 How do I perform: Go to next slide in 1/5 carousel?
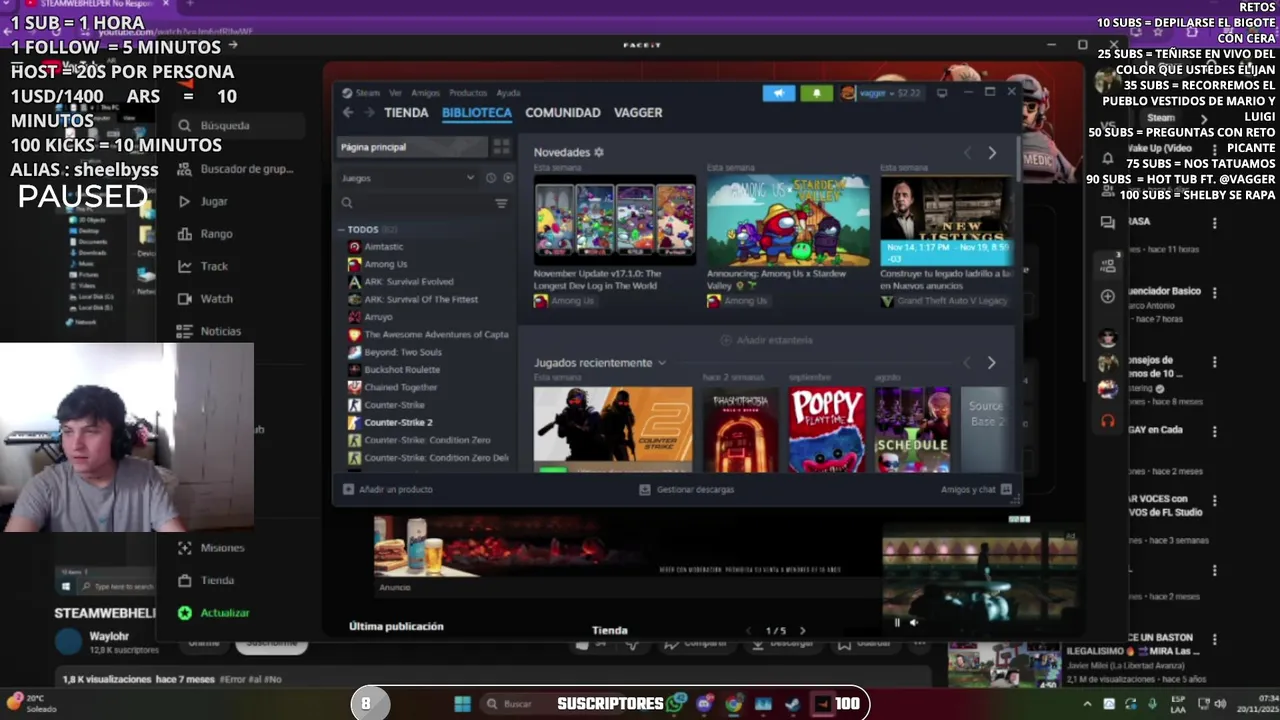tap(802, 631)
